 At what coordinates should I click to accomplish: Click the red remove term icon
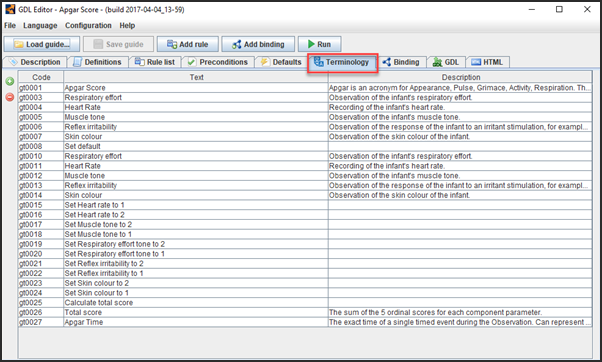pos(10,97)
